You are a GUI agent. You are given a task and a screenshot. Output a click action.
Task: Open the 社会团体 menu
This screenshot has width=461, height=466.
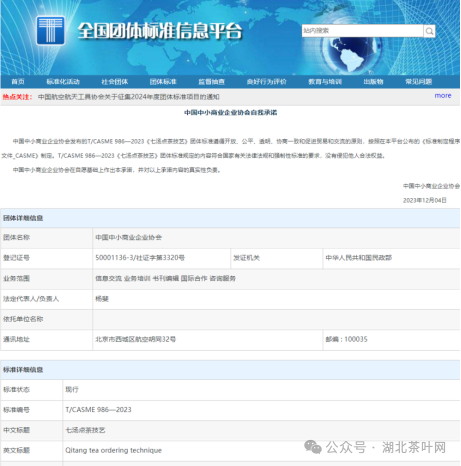click(x=115, y=82)
